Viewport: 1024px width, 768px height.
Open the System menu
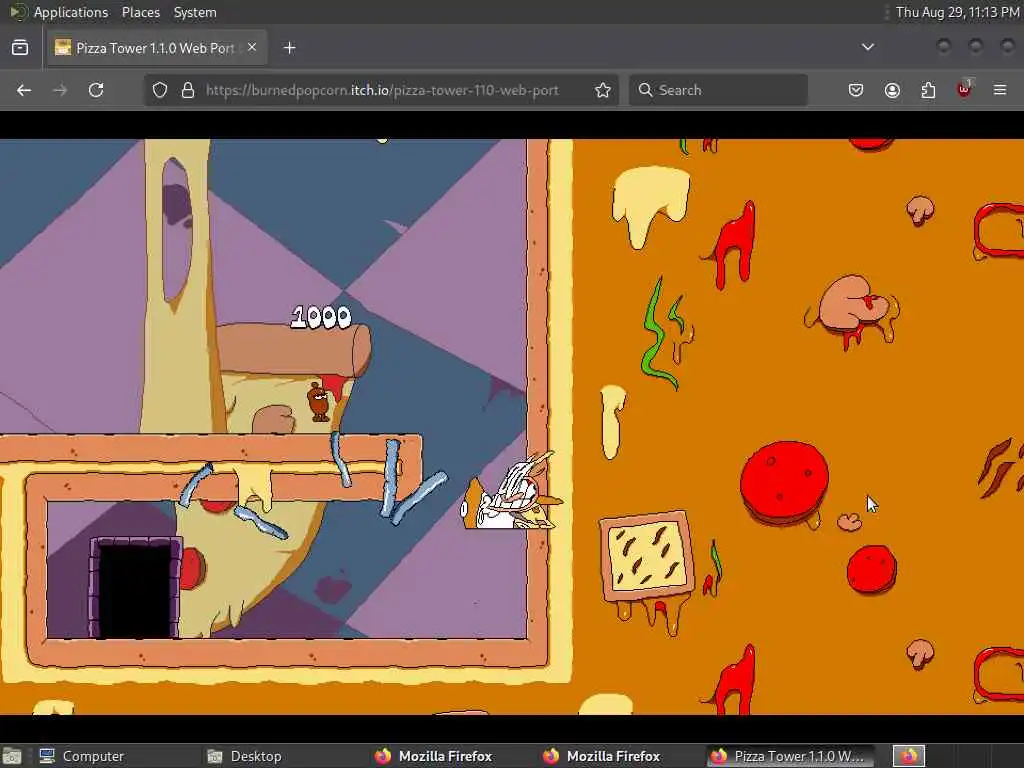tap(195, 12)
